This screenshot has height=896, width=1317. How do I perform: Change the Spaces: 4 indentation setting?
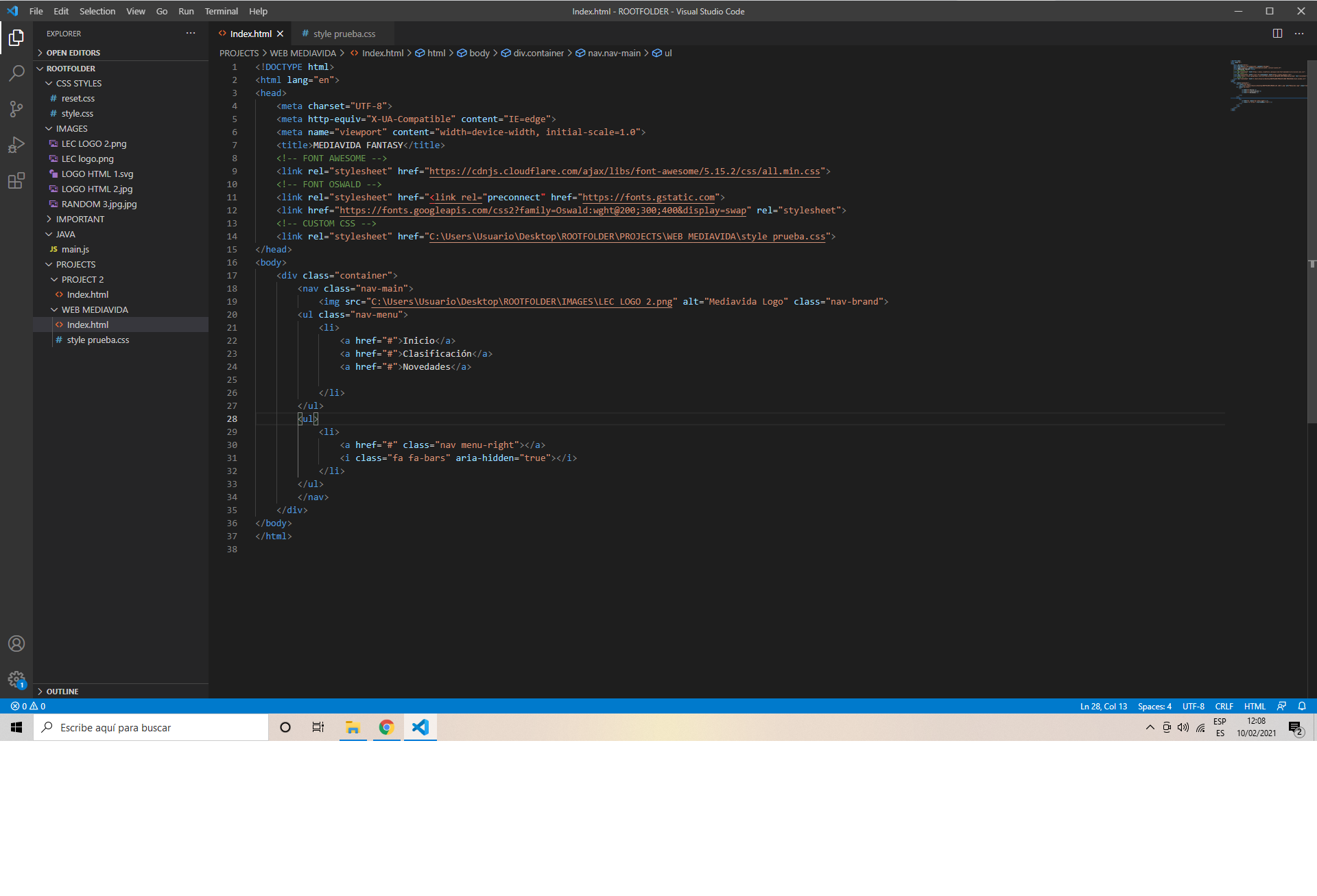1154,706
